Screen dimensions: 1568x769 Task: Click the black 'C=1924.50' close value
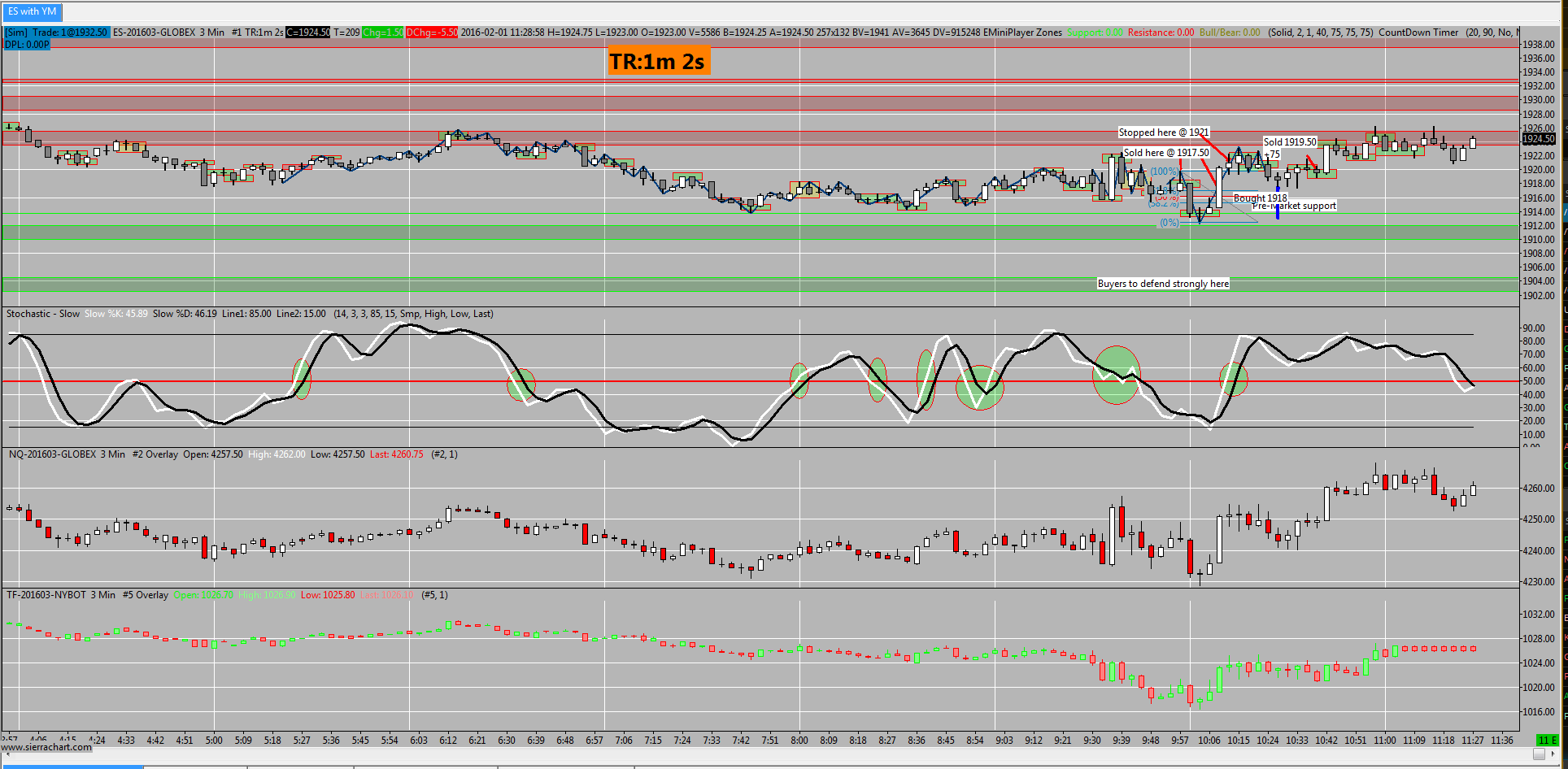pos(308,33)
